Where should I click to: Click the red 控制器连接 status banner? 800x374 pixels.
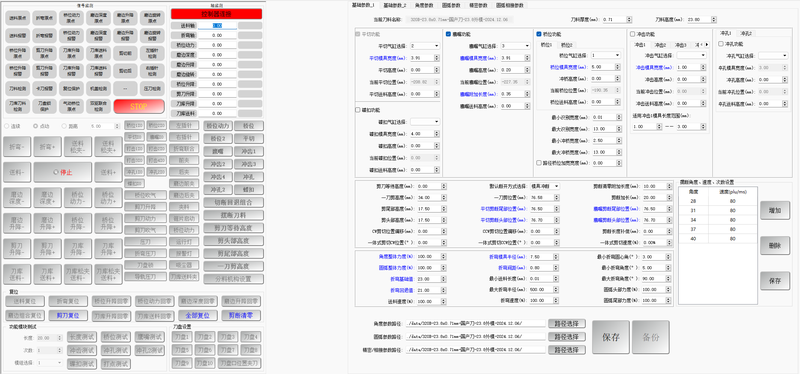click(216, 14)
